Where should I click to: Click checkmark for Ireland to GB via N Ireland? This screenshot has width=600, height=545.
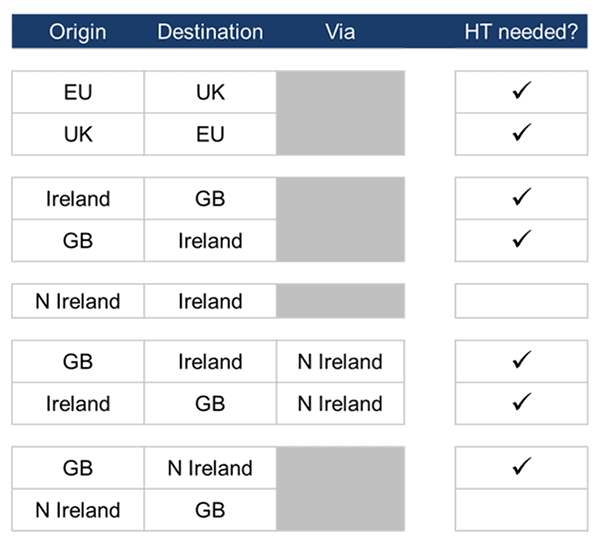tap(520, 403)
